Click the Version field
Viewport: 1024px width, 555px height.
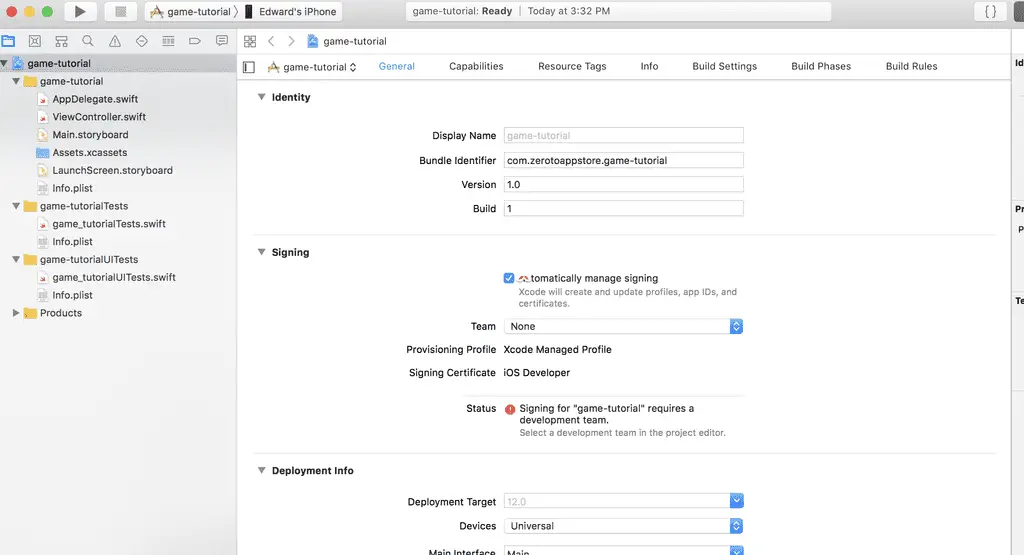(x=623, y=184)
